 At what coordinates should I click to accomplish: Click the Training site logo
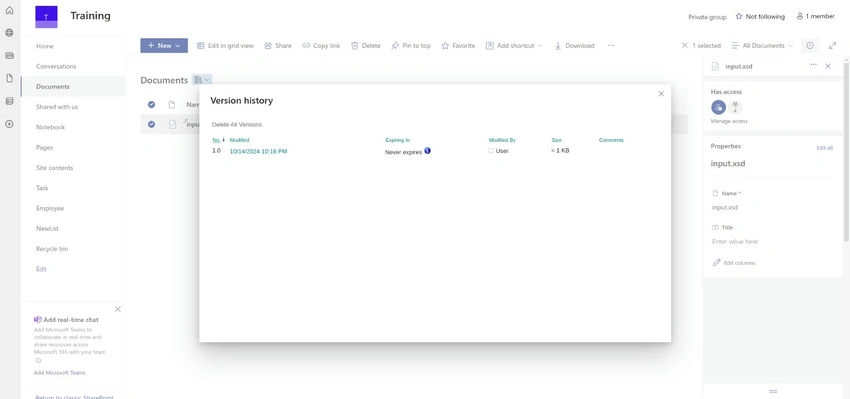tap(46, 17)
